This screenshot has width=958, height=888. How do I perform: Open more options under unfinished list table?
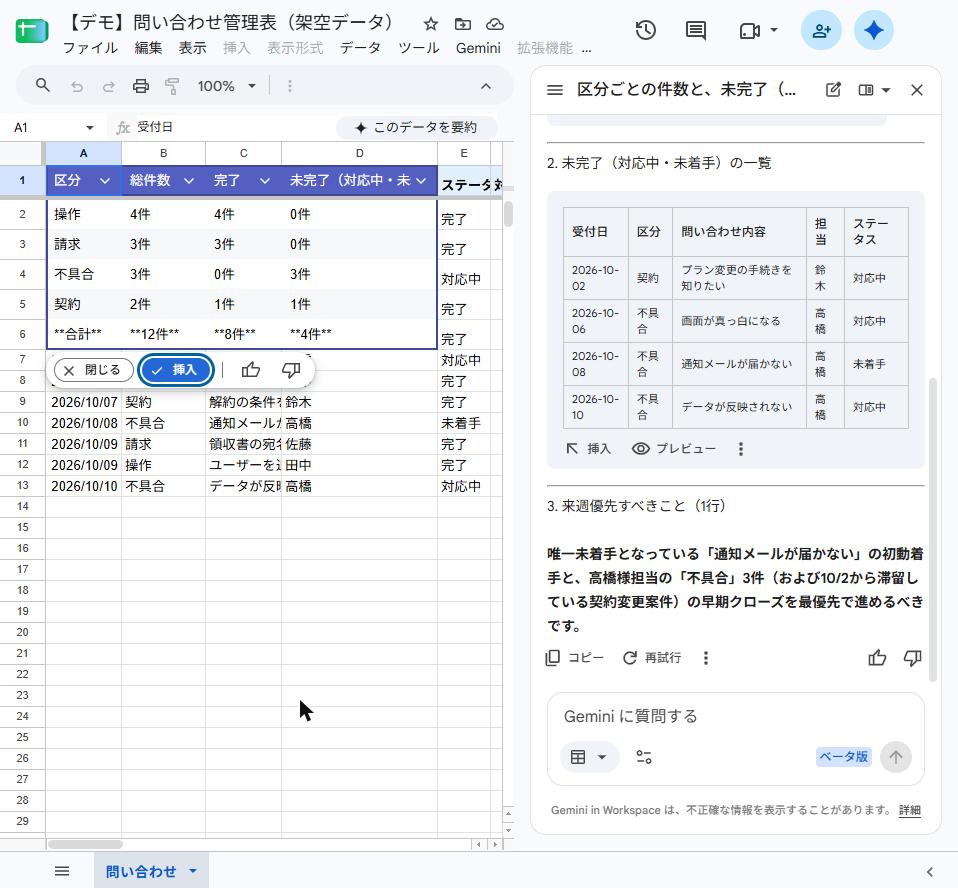[740, 449]
